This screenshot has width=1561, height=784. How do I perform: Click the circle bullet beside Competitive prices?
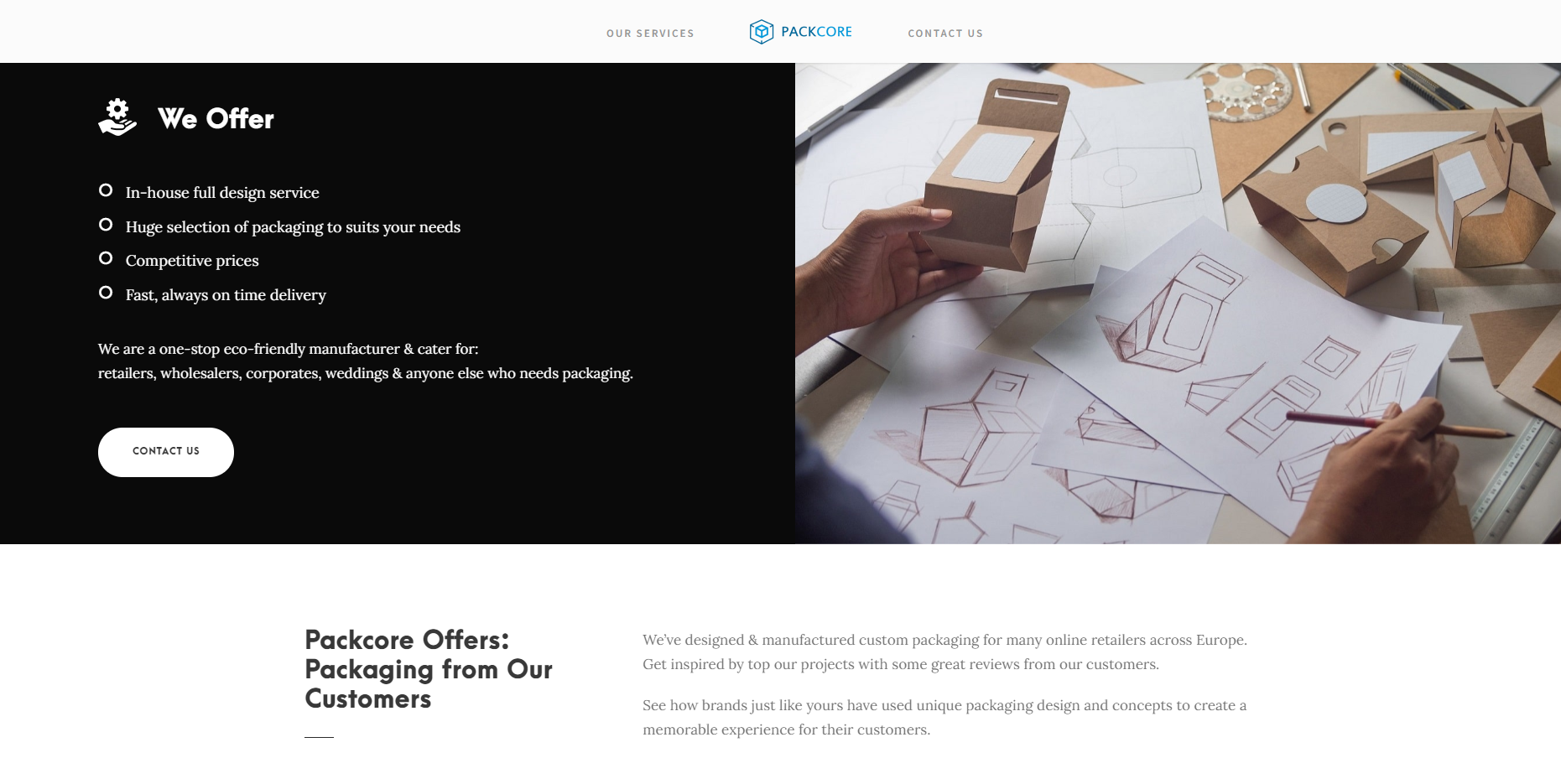pos(106,258)
